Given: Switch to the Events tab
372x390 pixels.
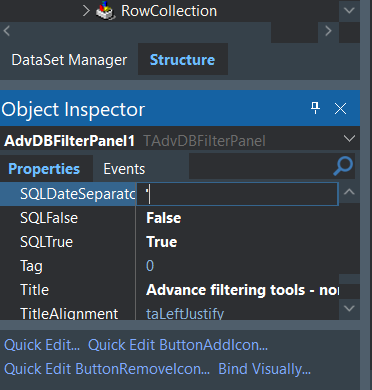Looking at the screenshot, I should 124,169.
